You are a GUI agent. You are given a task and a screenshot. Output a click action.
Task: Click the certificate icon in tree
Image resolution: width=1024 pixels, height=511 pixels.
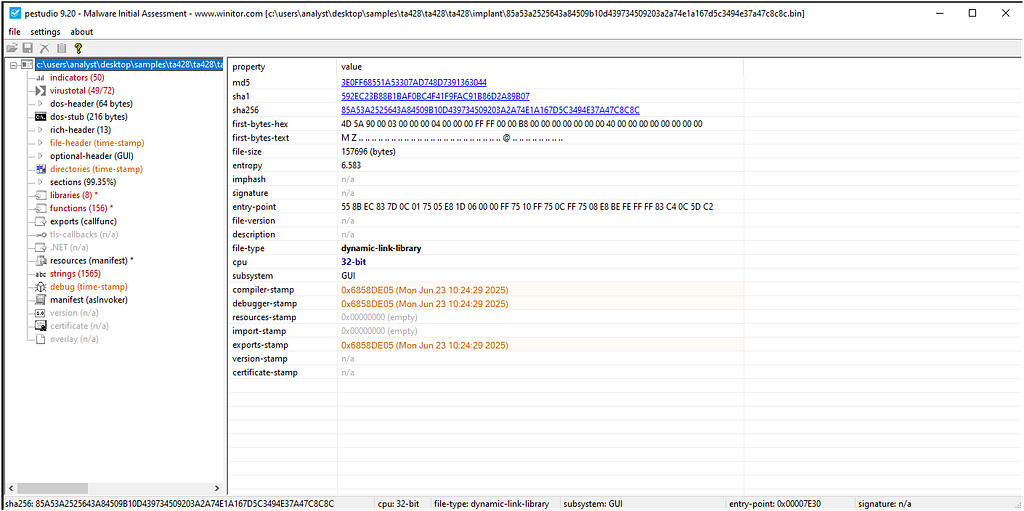(40, 326)
